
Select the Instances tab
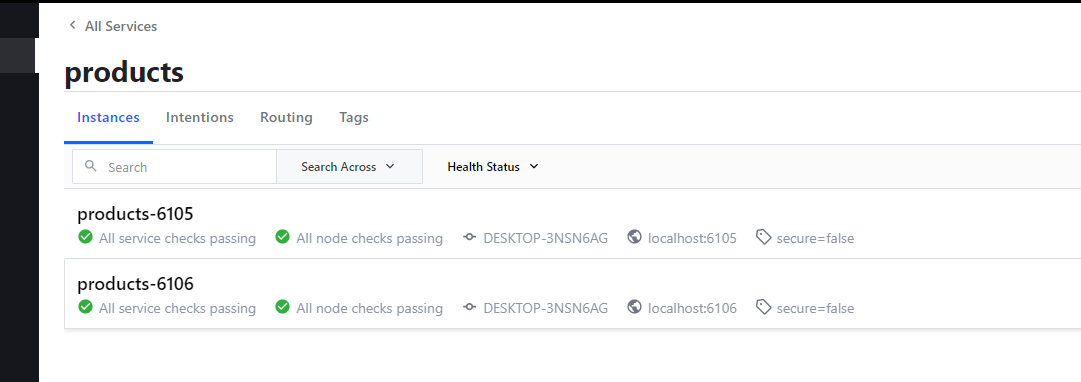coord(108,117)
